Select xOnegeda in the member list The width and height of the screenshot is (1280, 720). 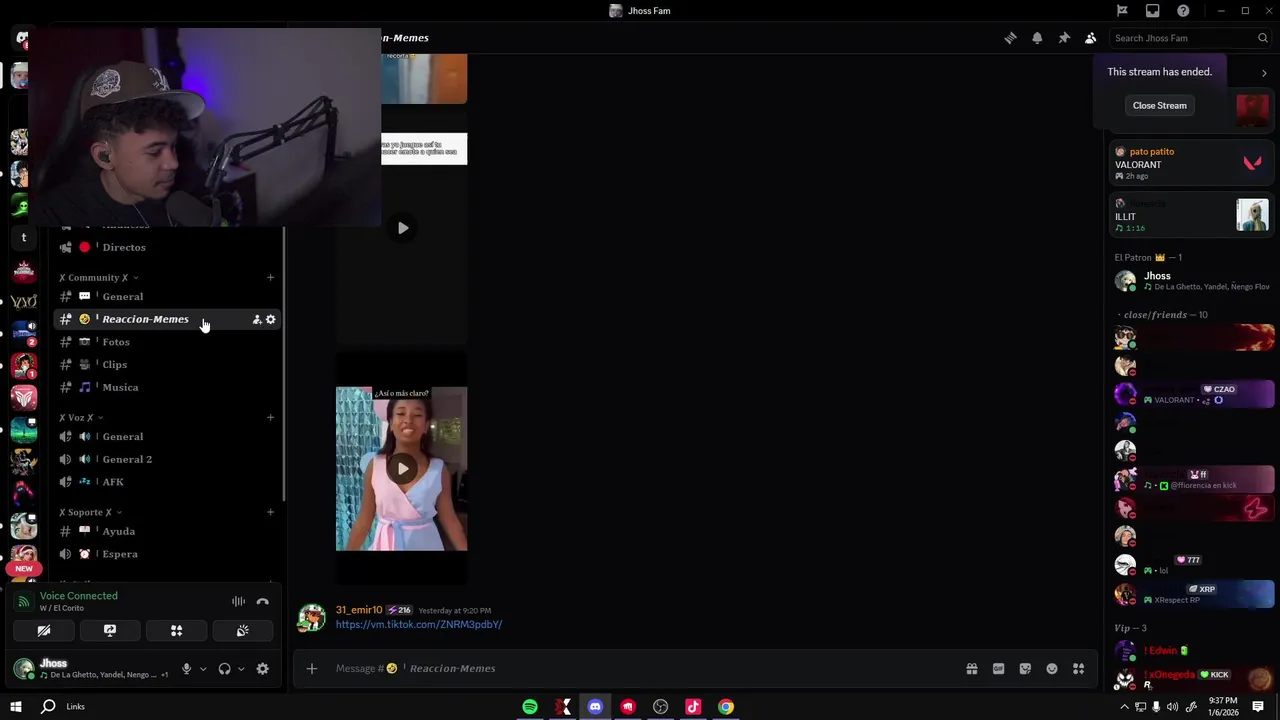click(x=1192, y=677)
